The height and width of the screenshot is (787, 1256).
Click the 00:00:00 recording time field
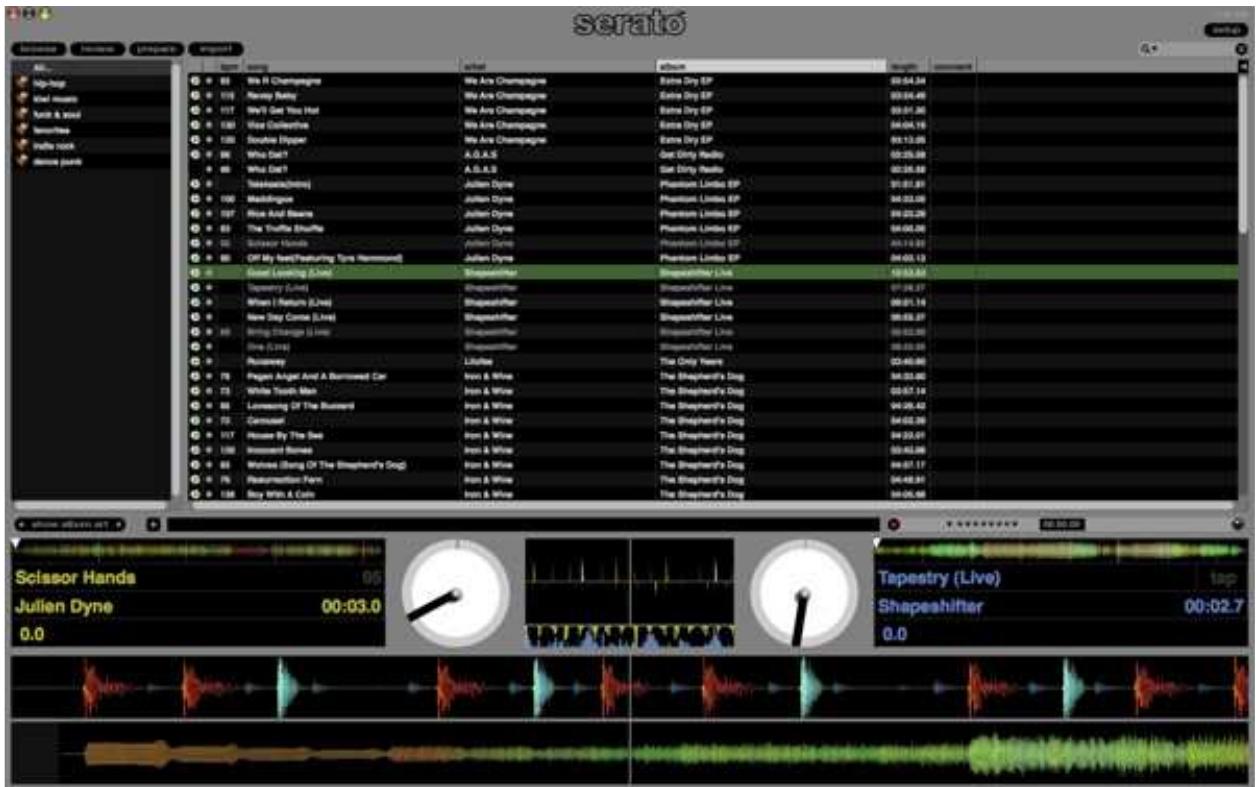(x=1061, y=524)
